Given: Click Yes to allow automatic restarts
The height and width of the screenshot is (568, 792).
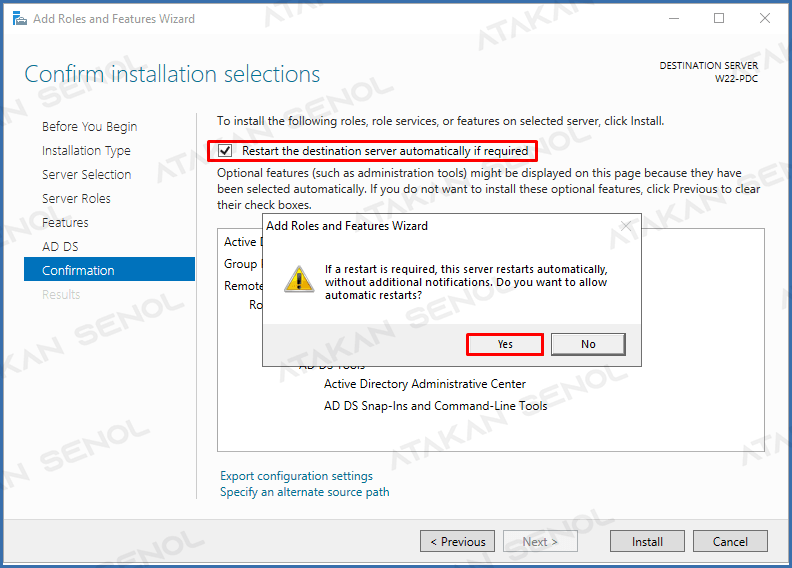Looking at the screenshot, I should [505, 344].
